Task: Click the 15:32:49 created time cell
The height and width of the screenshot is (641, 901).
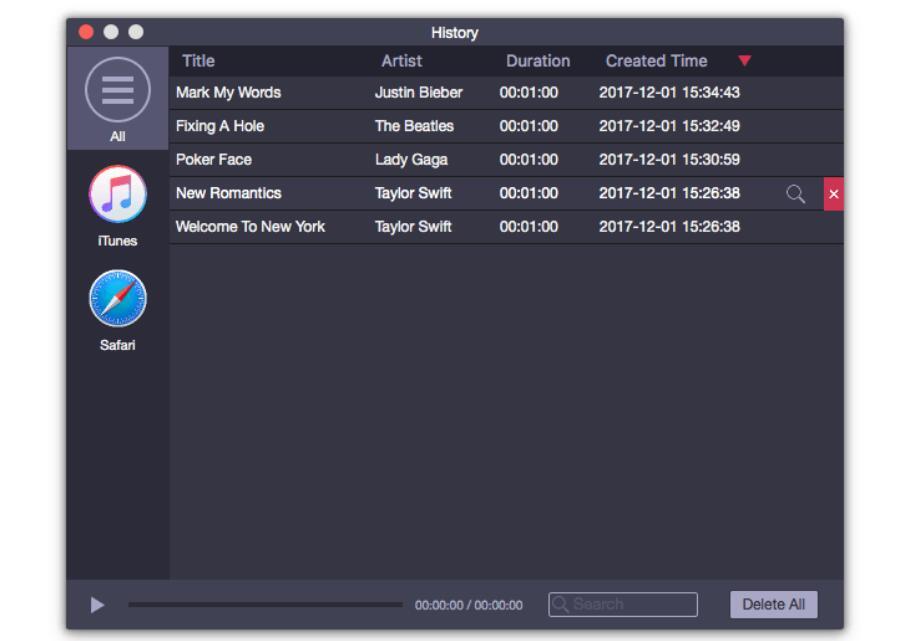Action: tap(669, 126)
